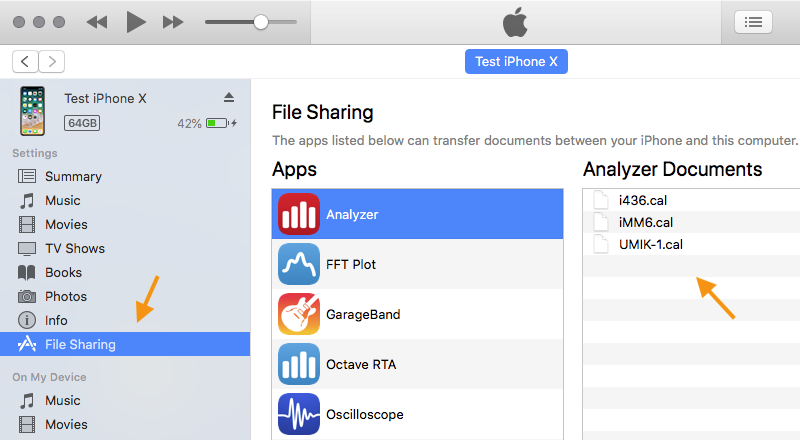Open the list view button in toolbar

(753, 22)
